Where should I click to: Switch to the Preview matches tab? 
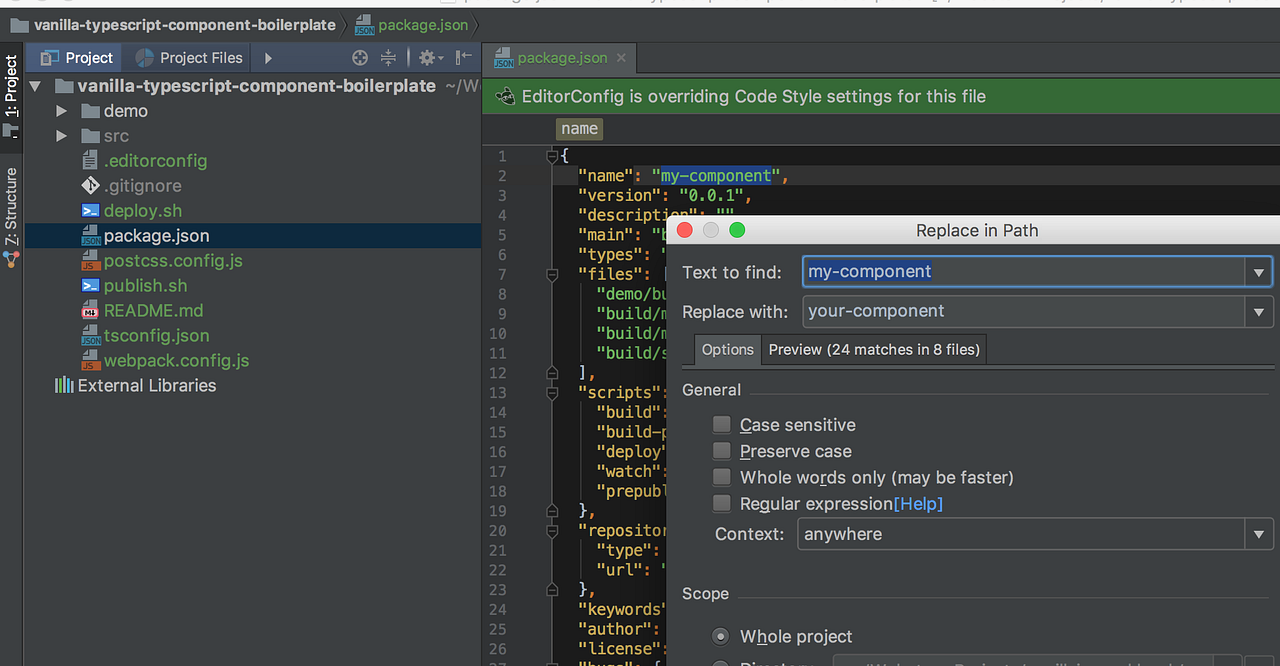874,350
